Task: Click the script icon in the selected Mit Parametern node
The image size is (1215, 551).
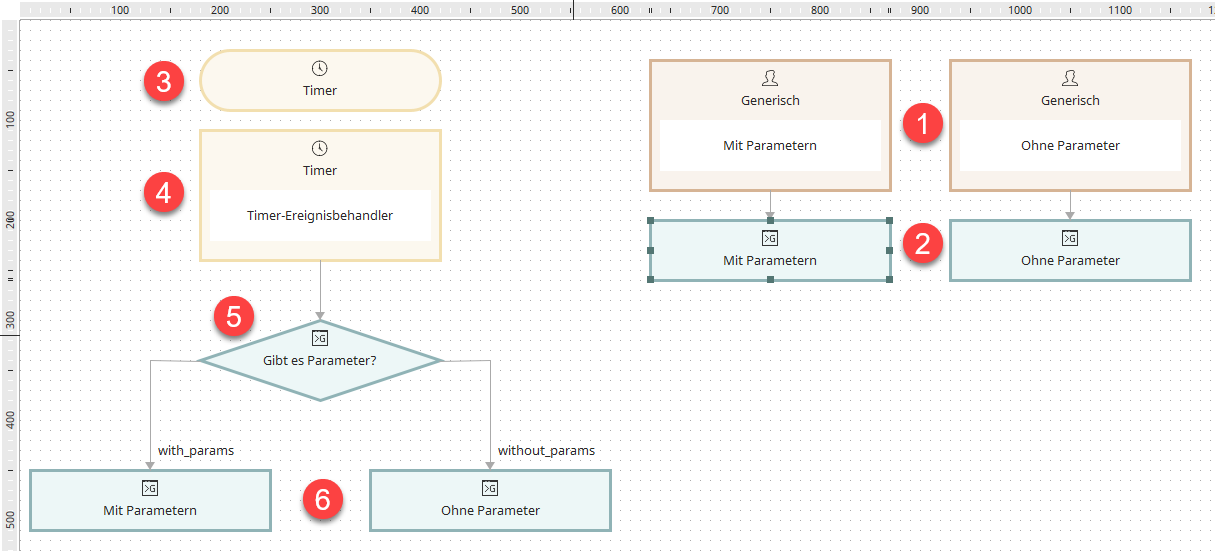Action: [x=770, y=238]
